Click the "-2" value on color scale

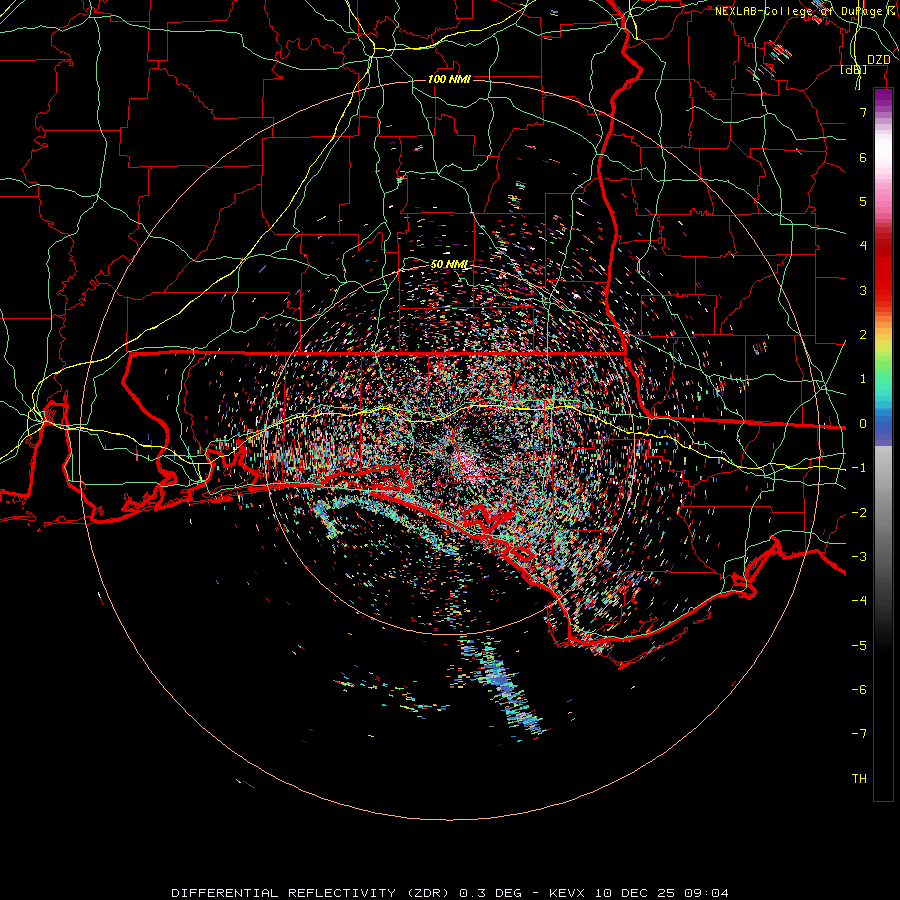[x=859, y=513]
